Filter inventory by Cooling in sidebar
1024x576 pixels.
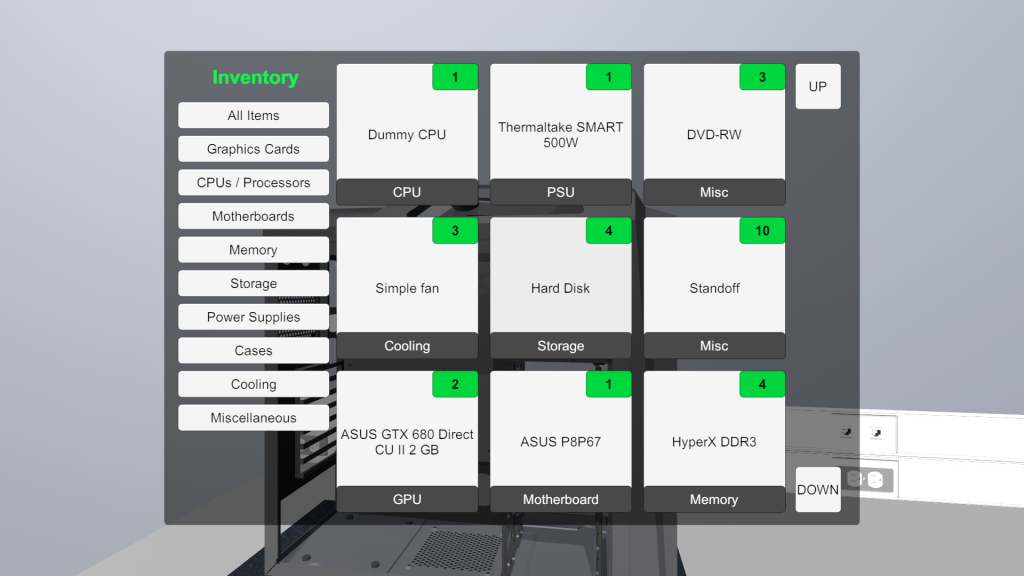point(253,385)
